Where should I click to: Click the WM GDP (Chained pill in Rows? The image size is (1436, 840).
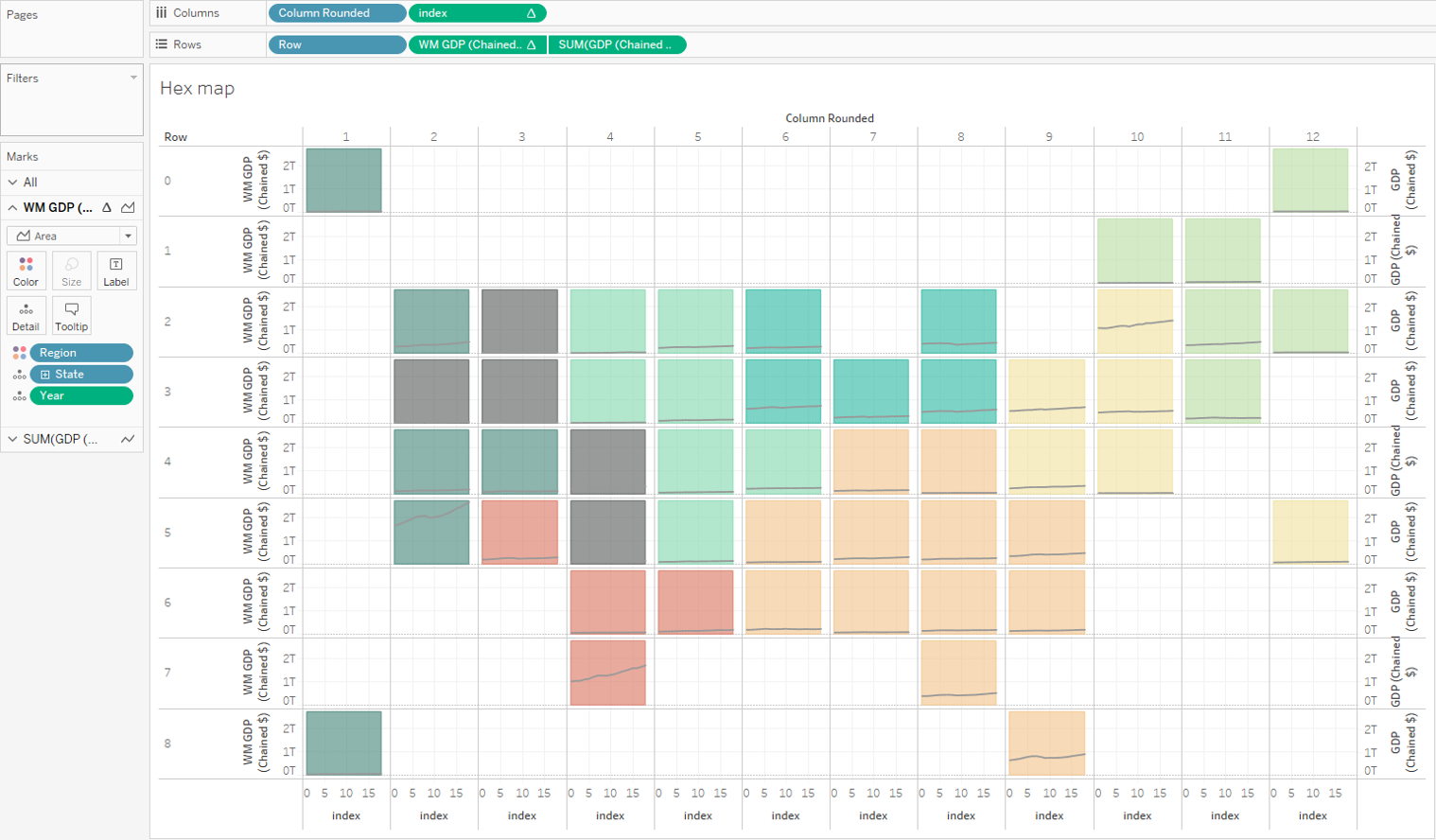[477, 44]
